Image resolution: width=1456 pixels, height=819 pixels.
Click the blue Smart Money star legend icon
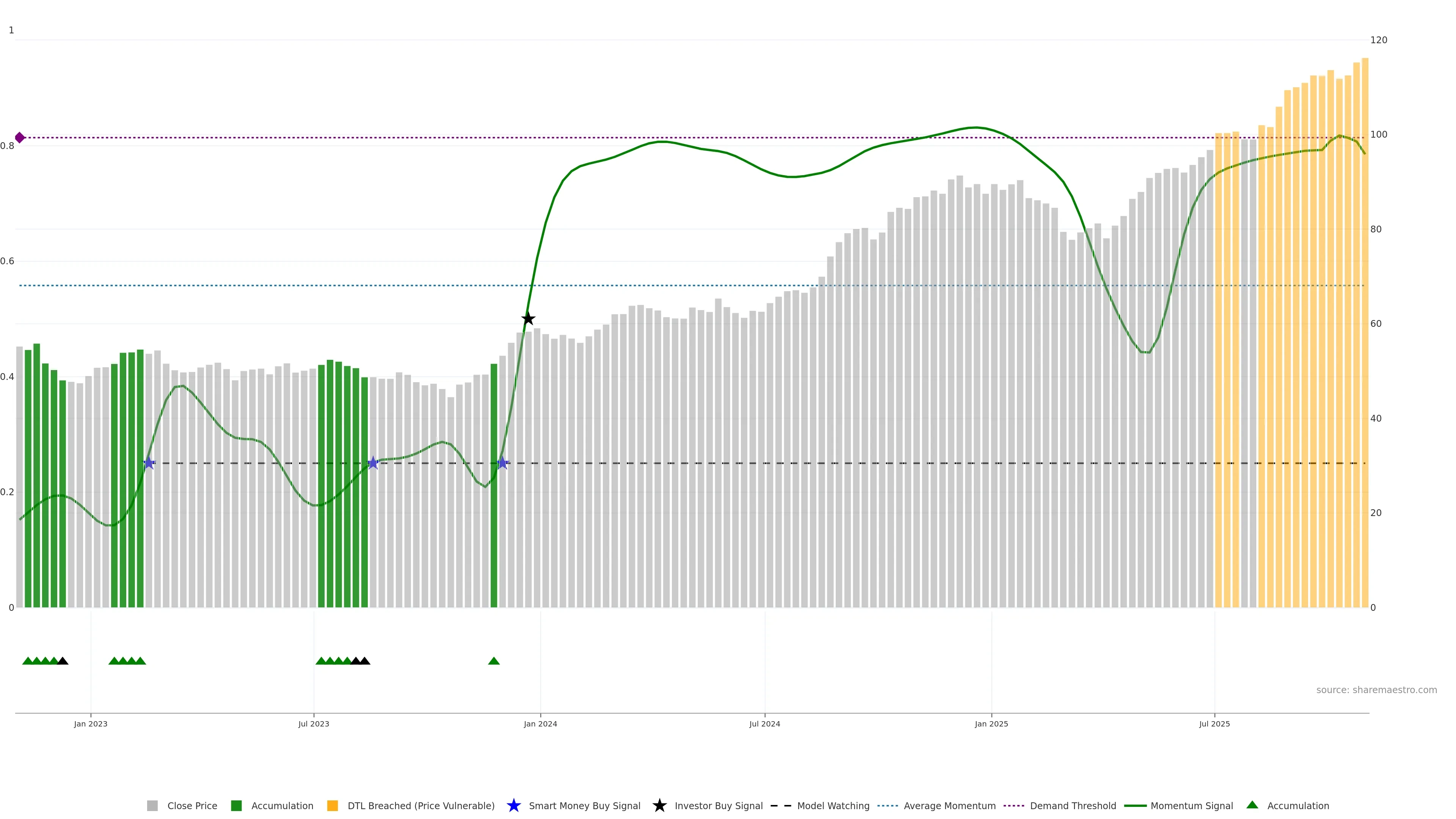(513, 805)
